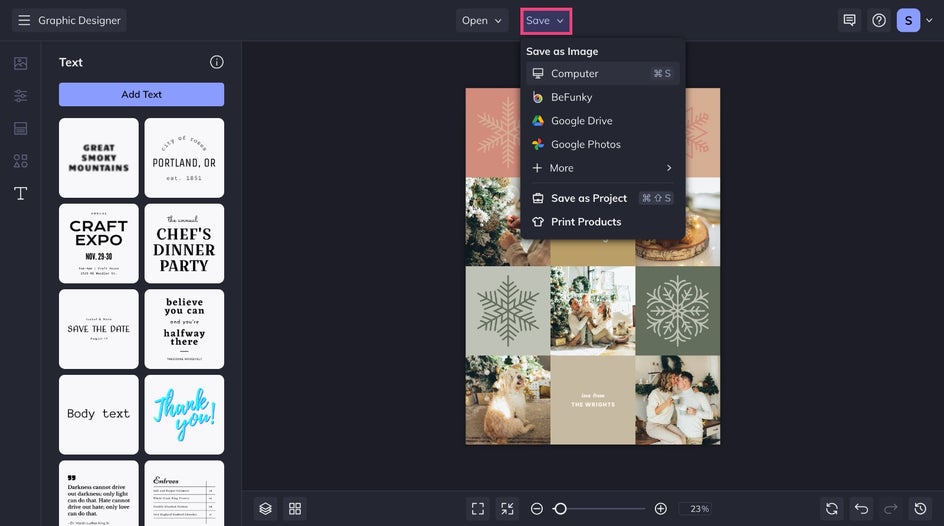Save image to Computer
The width and height of the screenshot is (944, 526).
click(x=603, y=73)
